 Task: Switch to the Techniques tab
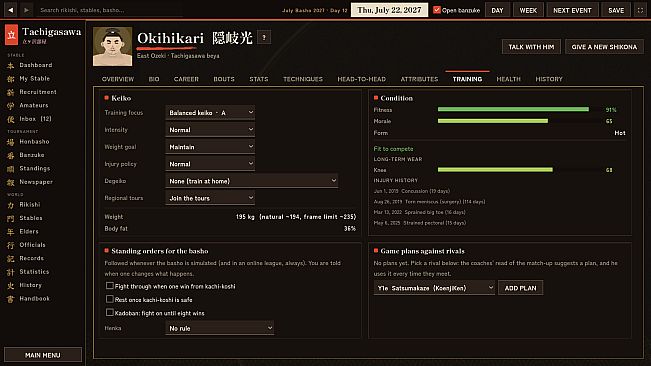tap(303, 79)
